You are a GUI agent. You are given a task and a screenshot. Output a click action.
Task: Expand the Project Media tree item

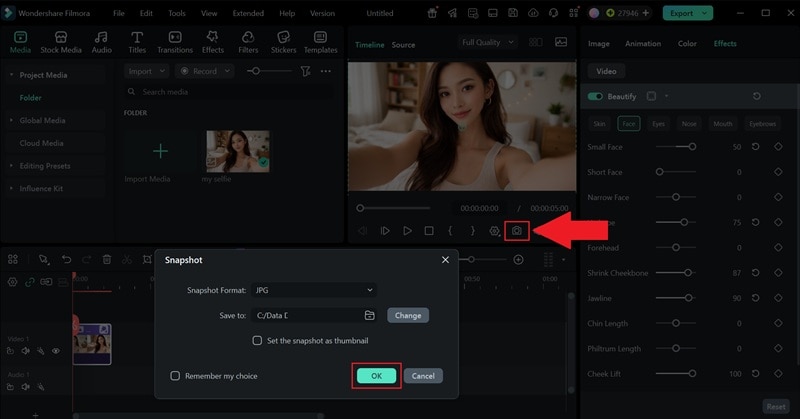click(11, 75)
